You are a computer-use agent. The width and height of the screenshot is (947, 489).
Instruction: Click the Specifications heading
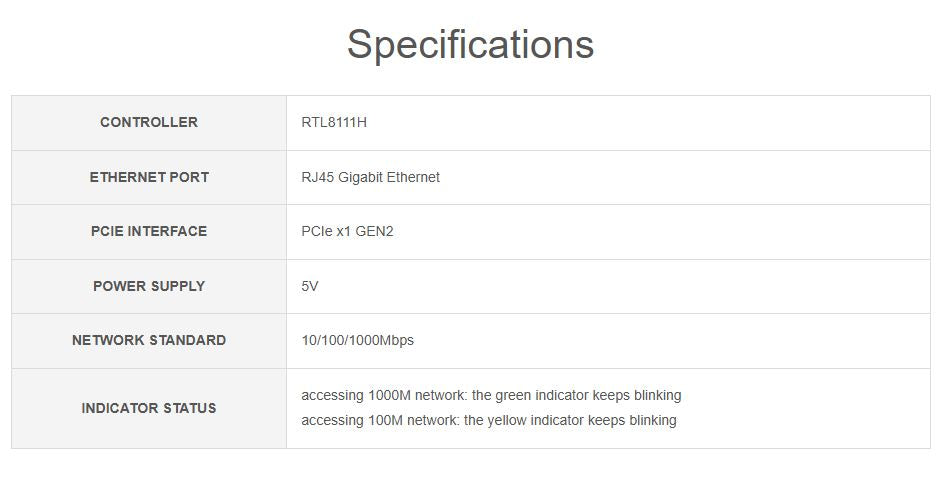tap(470, 45)
